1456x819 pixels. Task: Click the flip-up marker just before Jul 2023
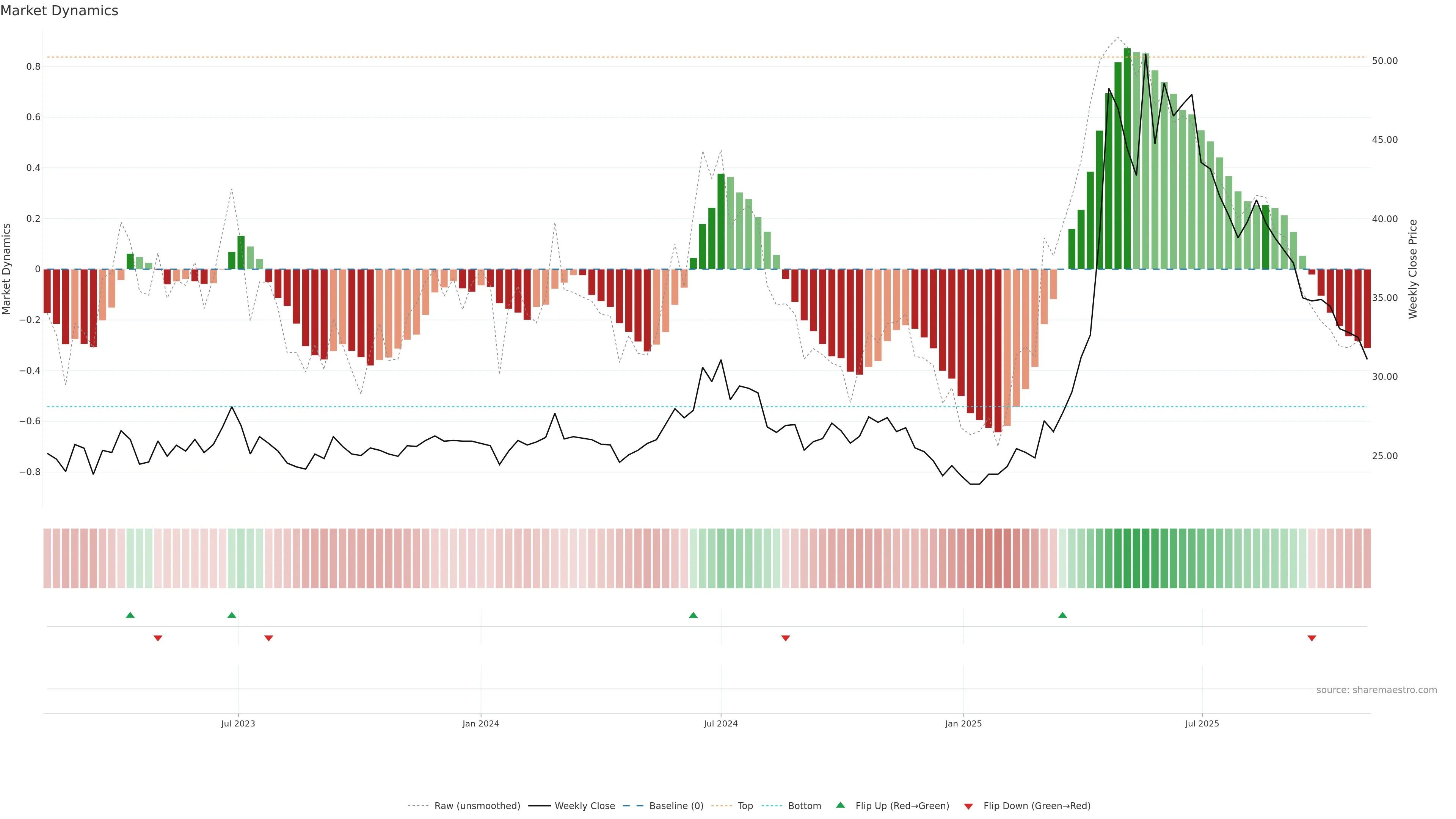click(231, 615)
